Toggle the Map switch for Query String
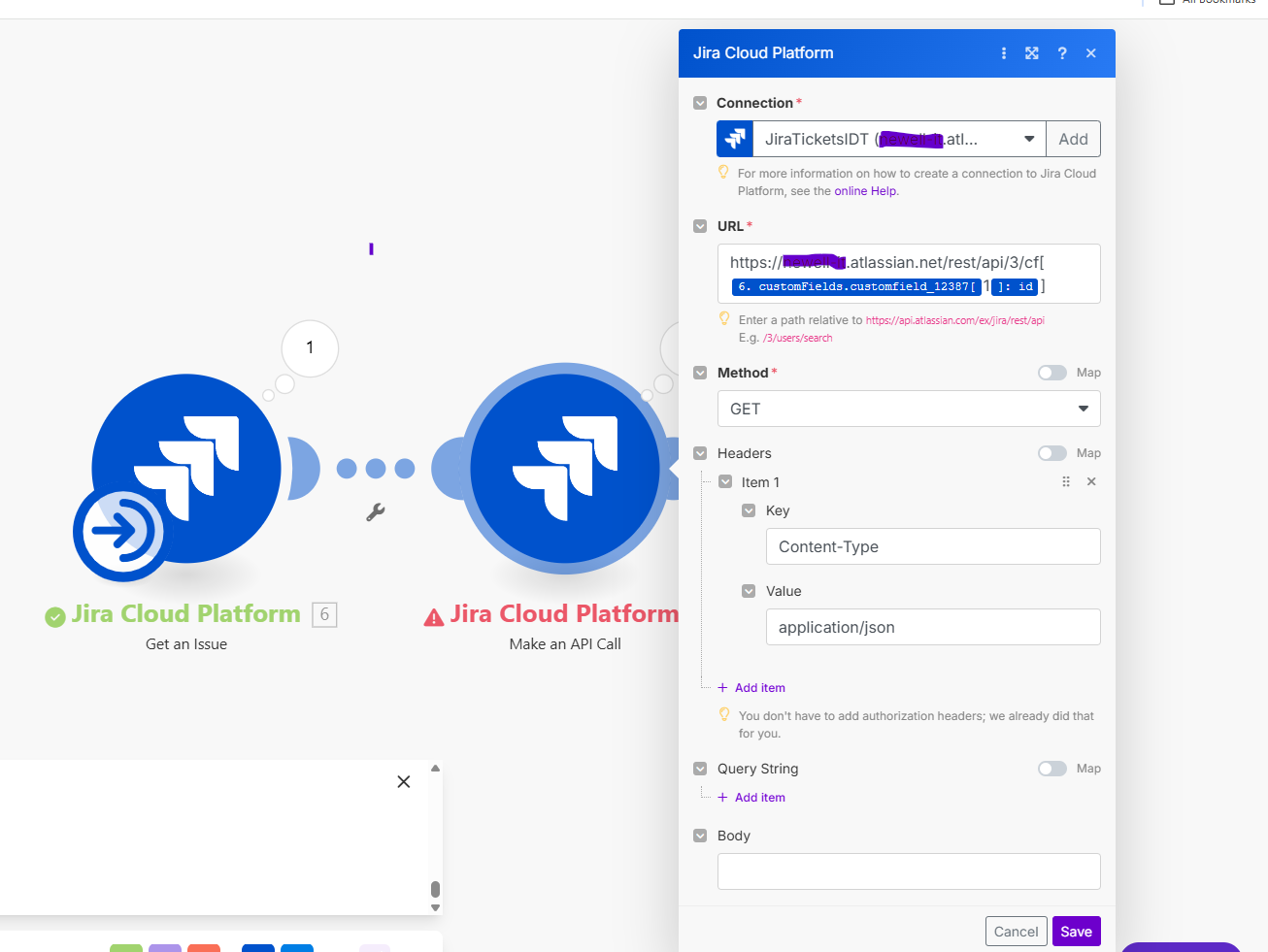The image size is (1268, 952). click(1052, 769)
